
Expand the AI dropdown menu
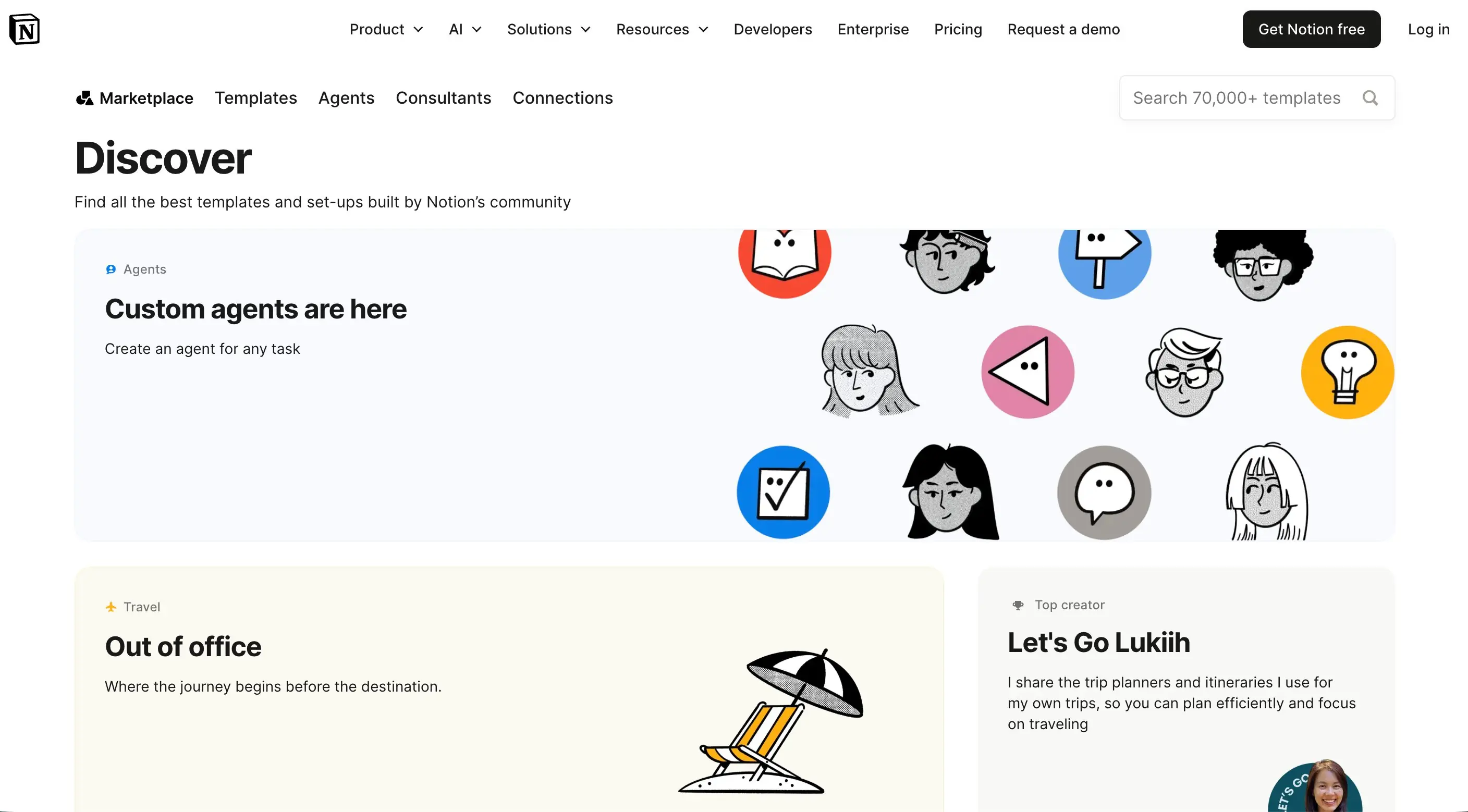pyautogui.click(x=465, y=29)
